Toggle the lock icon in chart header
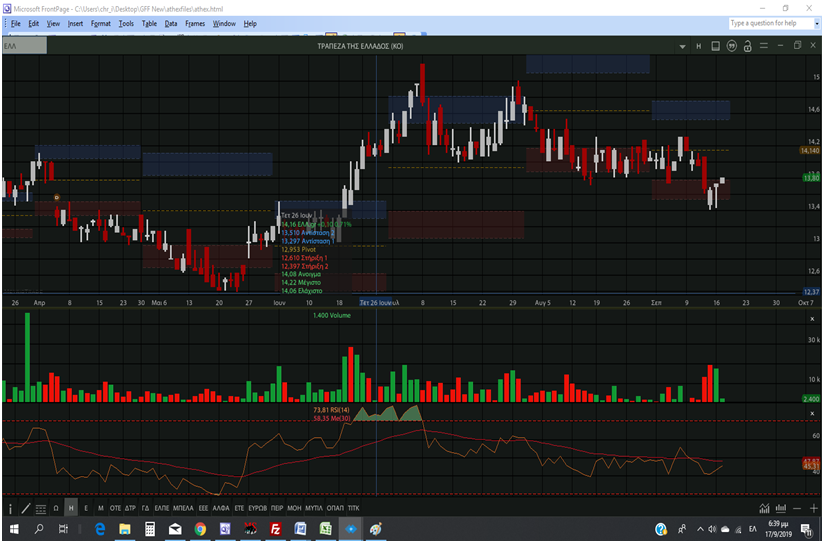This screenshot has height=543, width=824. pos(747,45)
